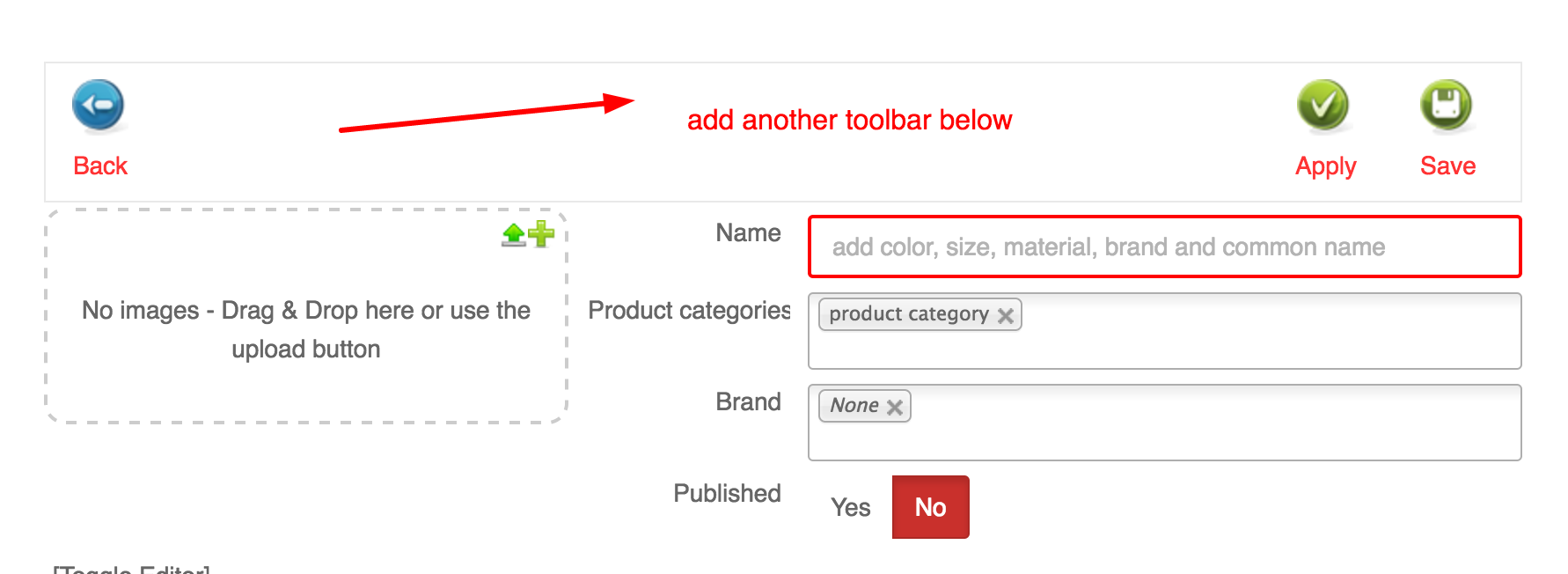Click the Toggle Editor link
This screenshot has width=1568, height=574.
pos(132,569)
